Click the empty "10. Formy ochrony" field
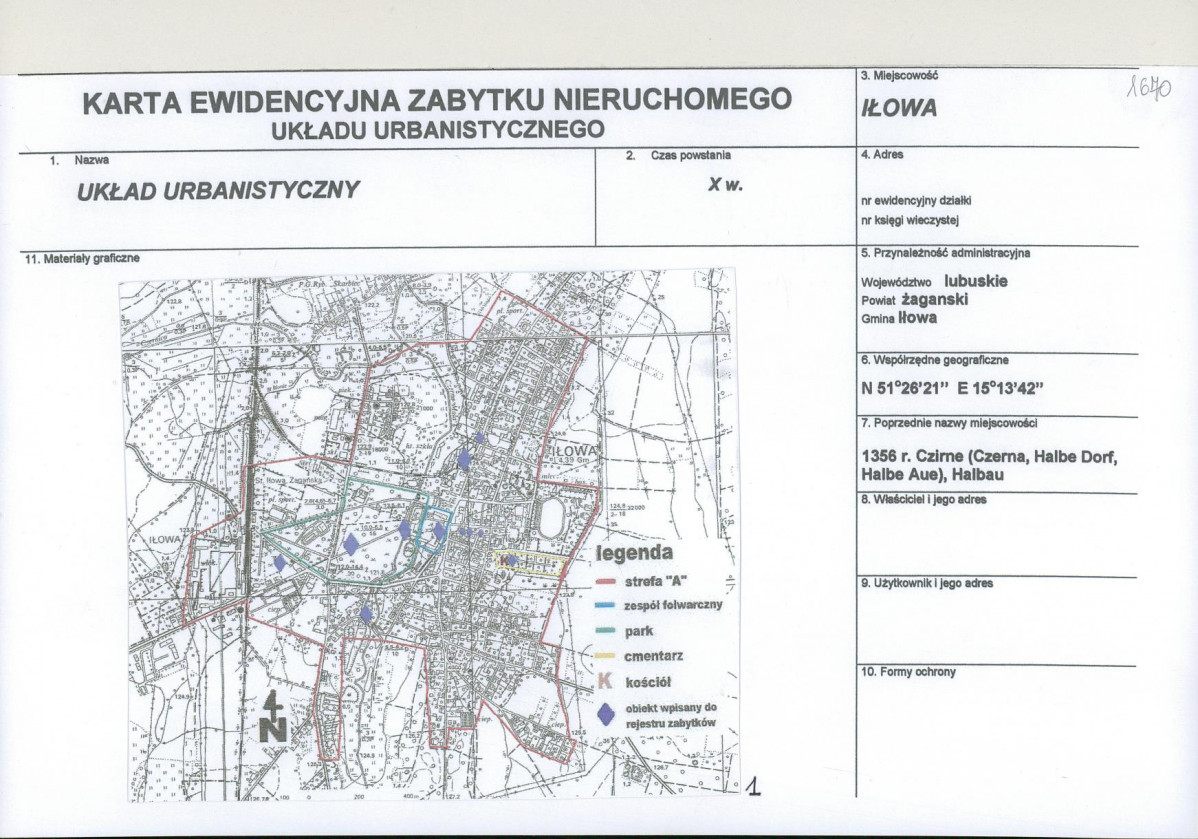1198x839 pixels. tap(995, 735)
